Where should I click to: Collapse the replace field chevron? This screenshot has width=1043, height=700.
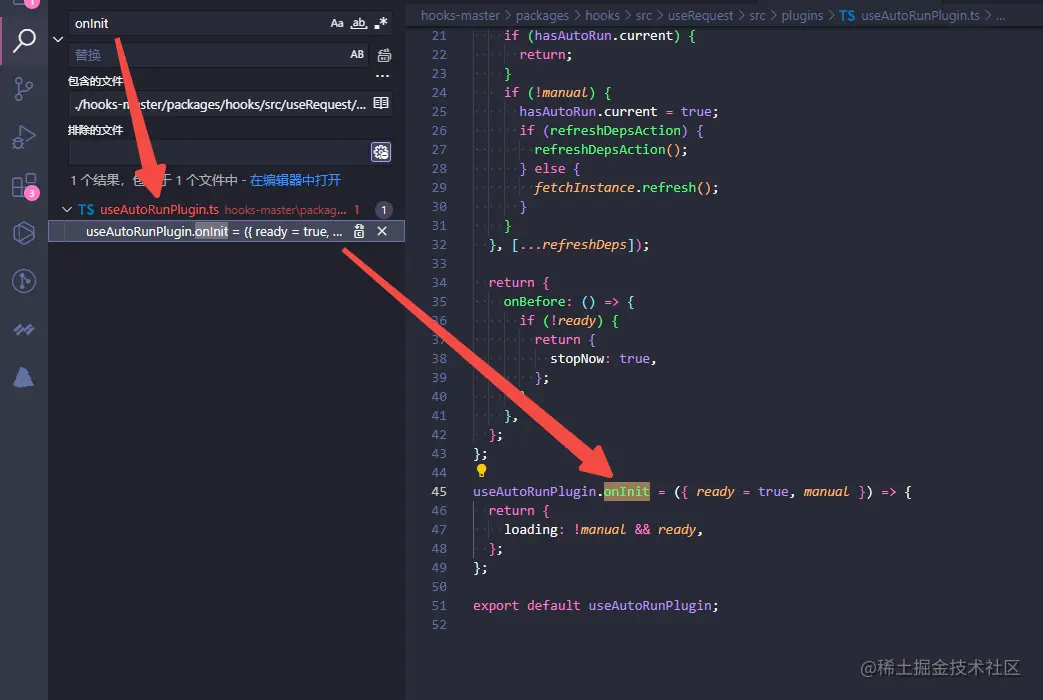point(58,39)
